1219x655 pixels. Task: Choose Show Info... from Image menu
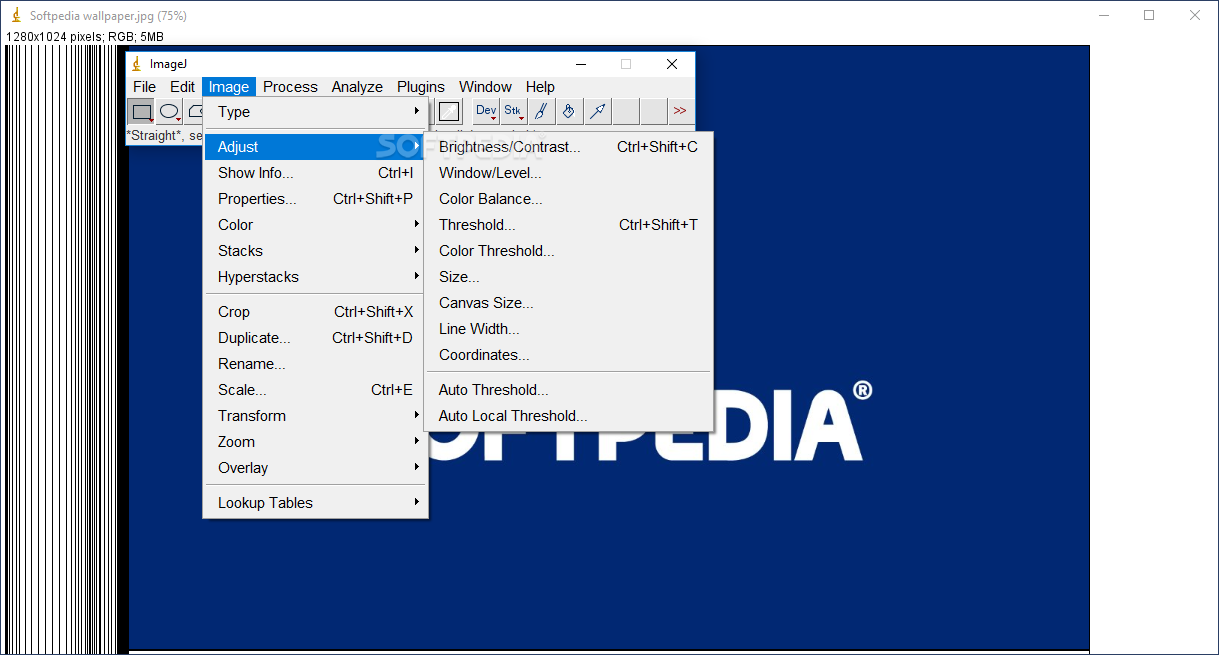[316, 173]
